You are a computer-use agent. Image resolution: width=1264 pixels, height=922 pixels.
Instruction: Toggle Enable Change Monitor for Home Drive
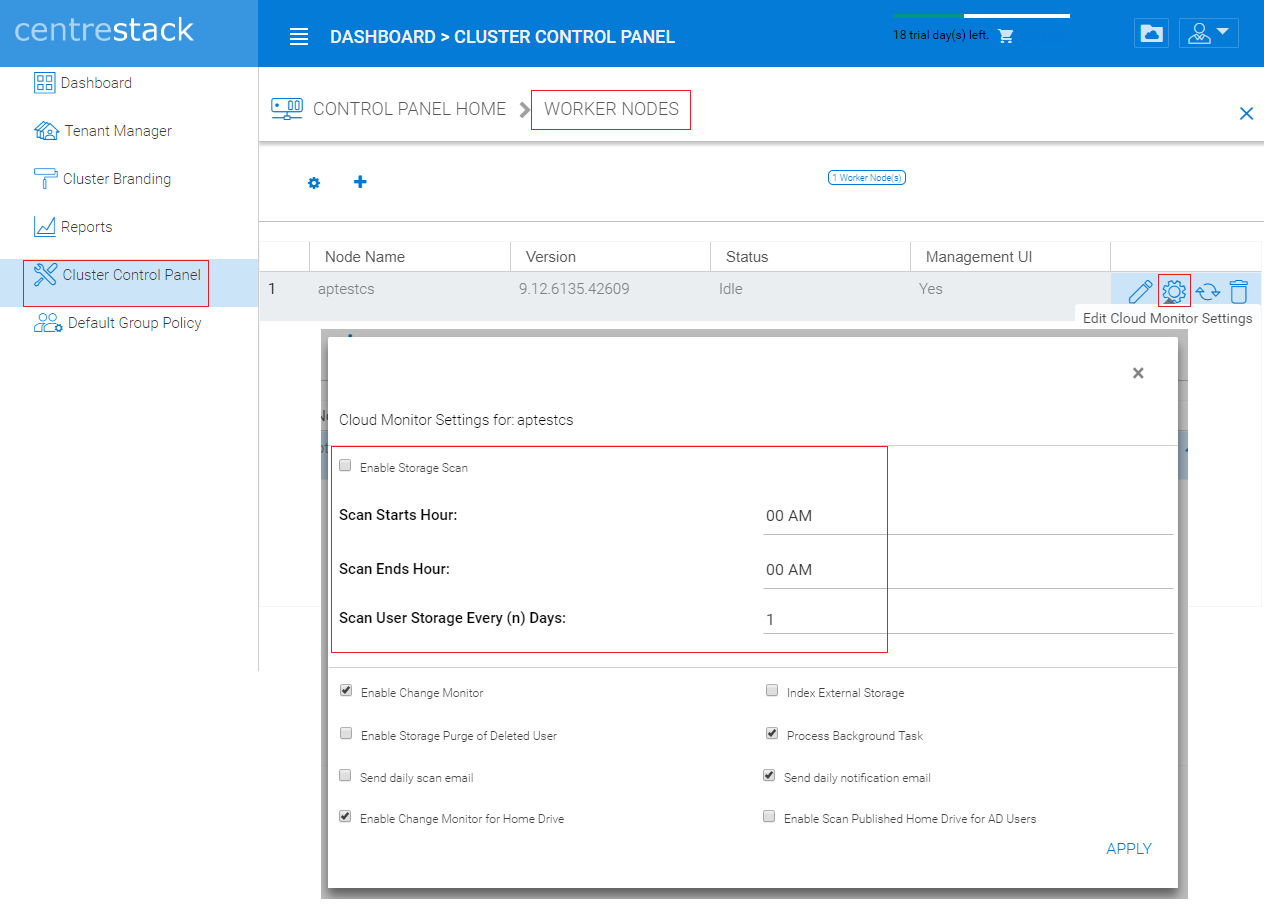(x=346, y=817)
